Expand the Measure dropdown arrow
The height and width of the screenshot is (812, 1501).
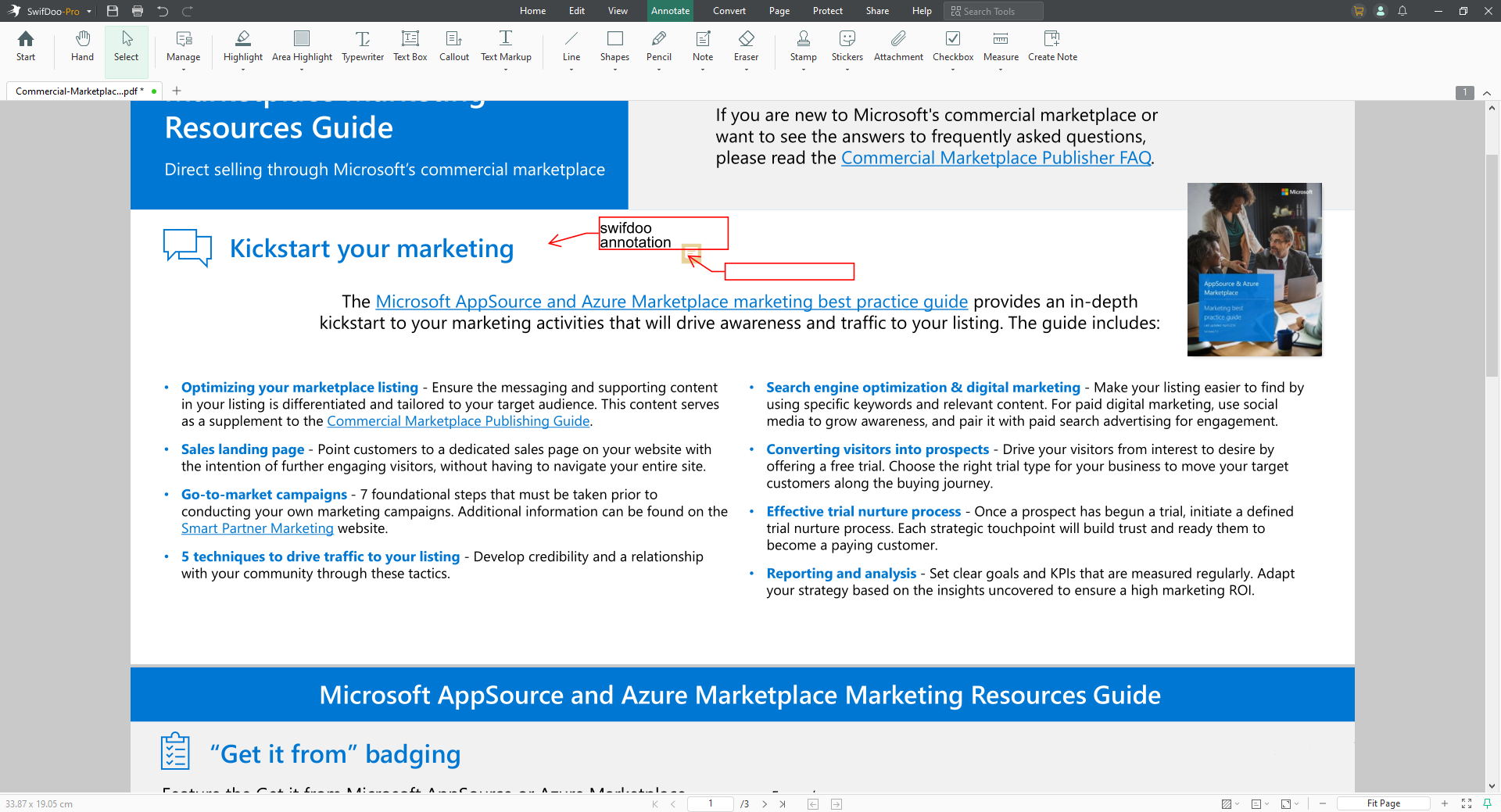coord(1001,70)
